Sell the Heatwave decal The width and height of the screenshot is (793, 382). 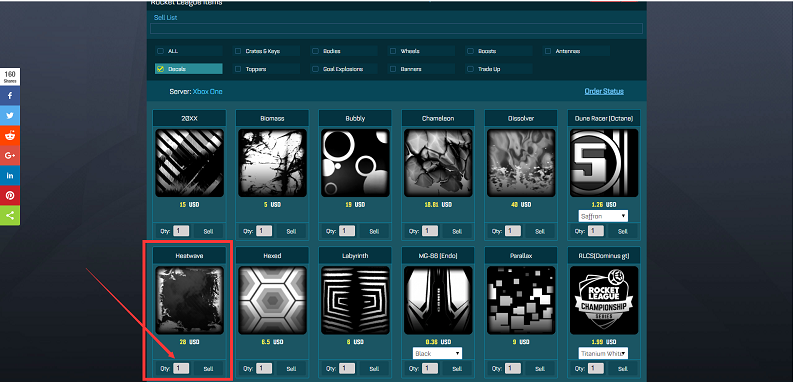point(208,369)
